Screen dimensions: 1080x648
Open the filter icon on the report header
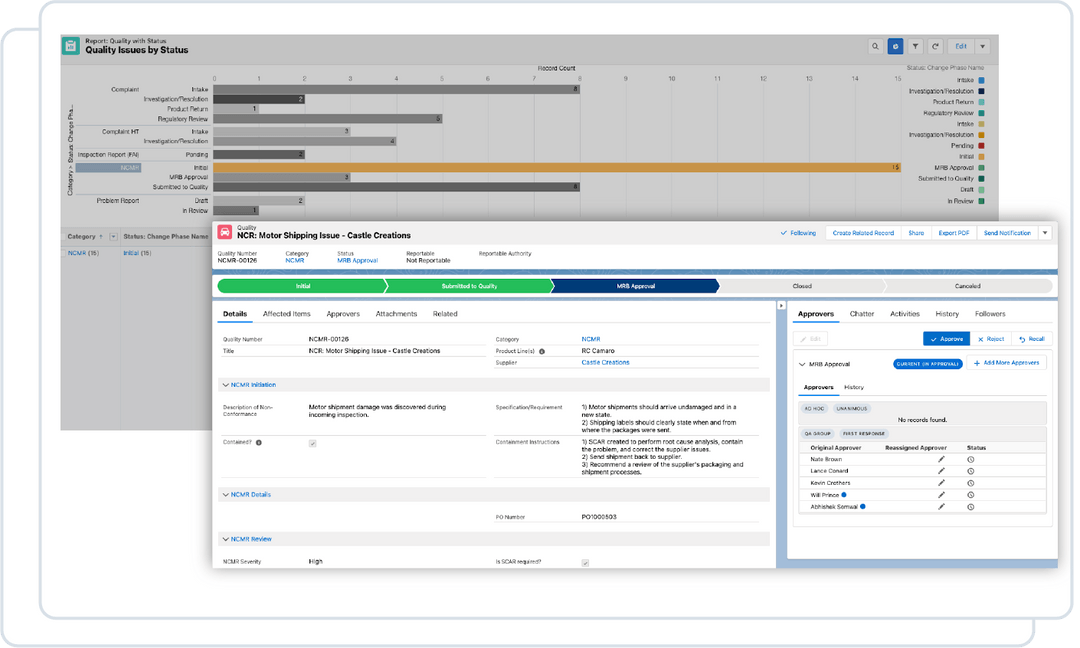pyautogui.click(x=915, y=46)
